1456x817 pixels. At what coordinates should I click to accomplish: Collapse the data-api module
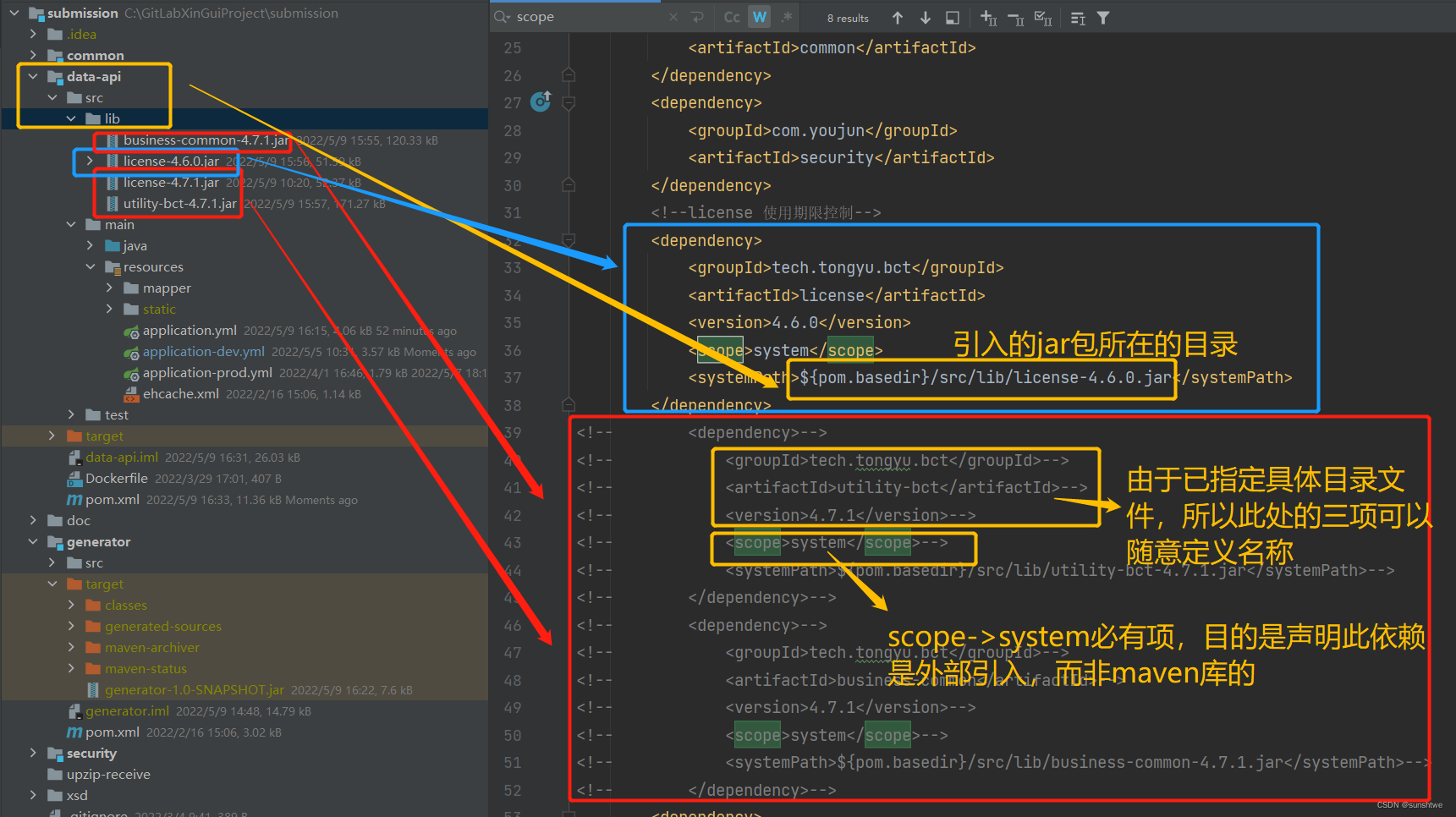coord(33,77)
